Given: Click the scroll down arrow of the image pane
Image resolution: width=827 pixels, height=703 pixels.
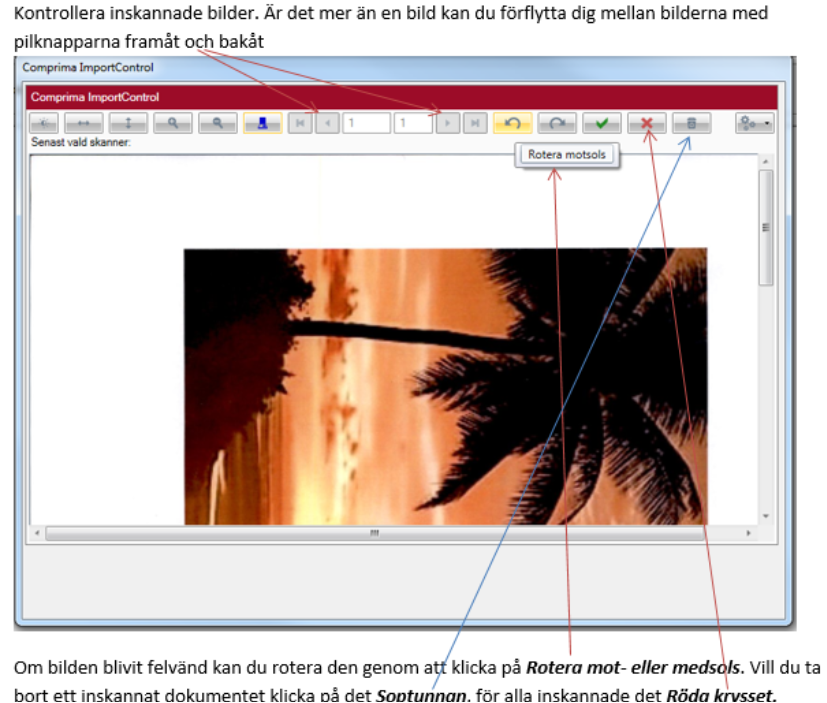Looking at the screenshot, I should point(766,516).
